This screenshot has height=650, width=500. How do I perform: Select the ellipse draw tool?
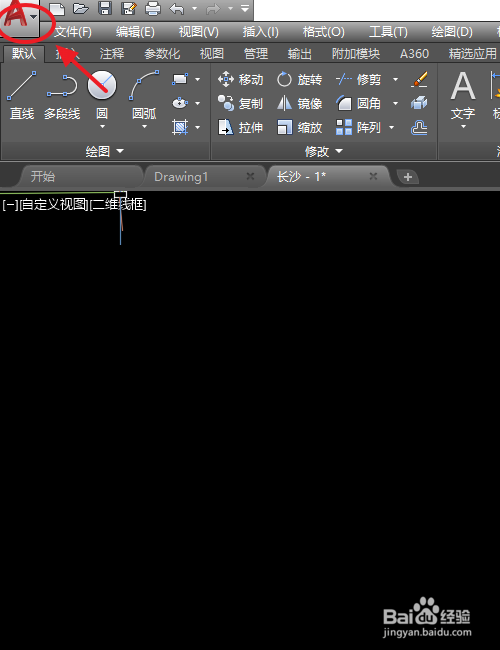click(x=180, y=103)
